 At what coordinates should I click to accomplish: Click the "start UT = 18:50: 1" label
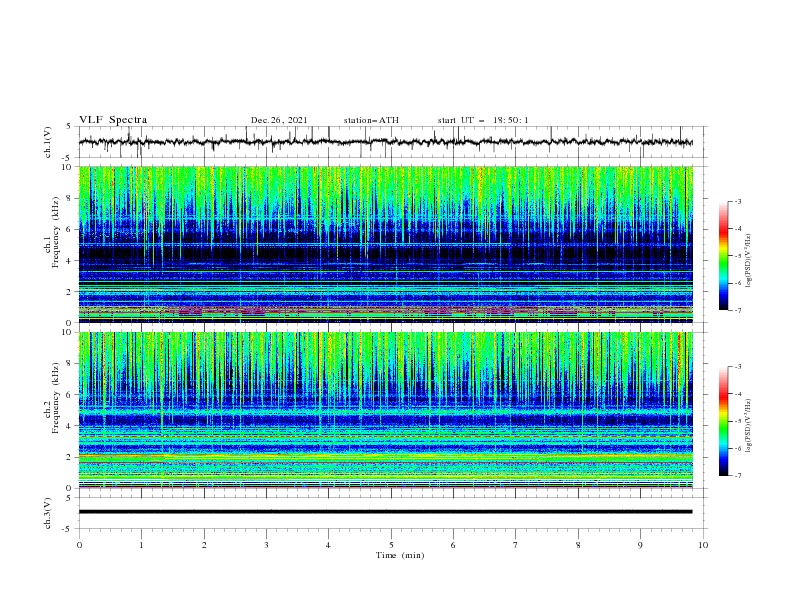[x=483, y=120]
